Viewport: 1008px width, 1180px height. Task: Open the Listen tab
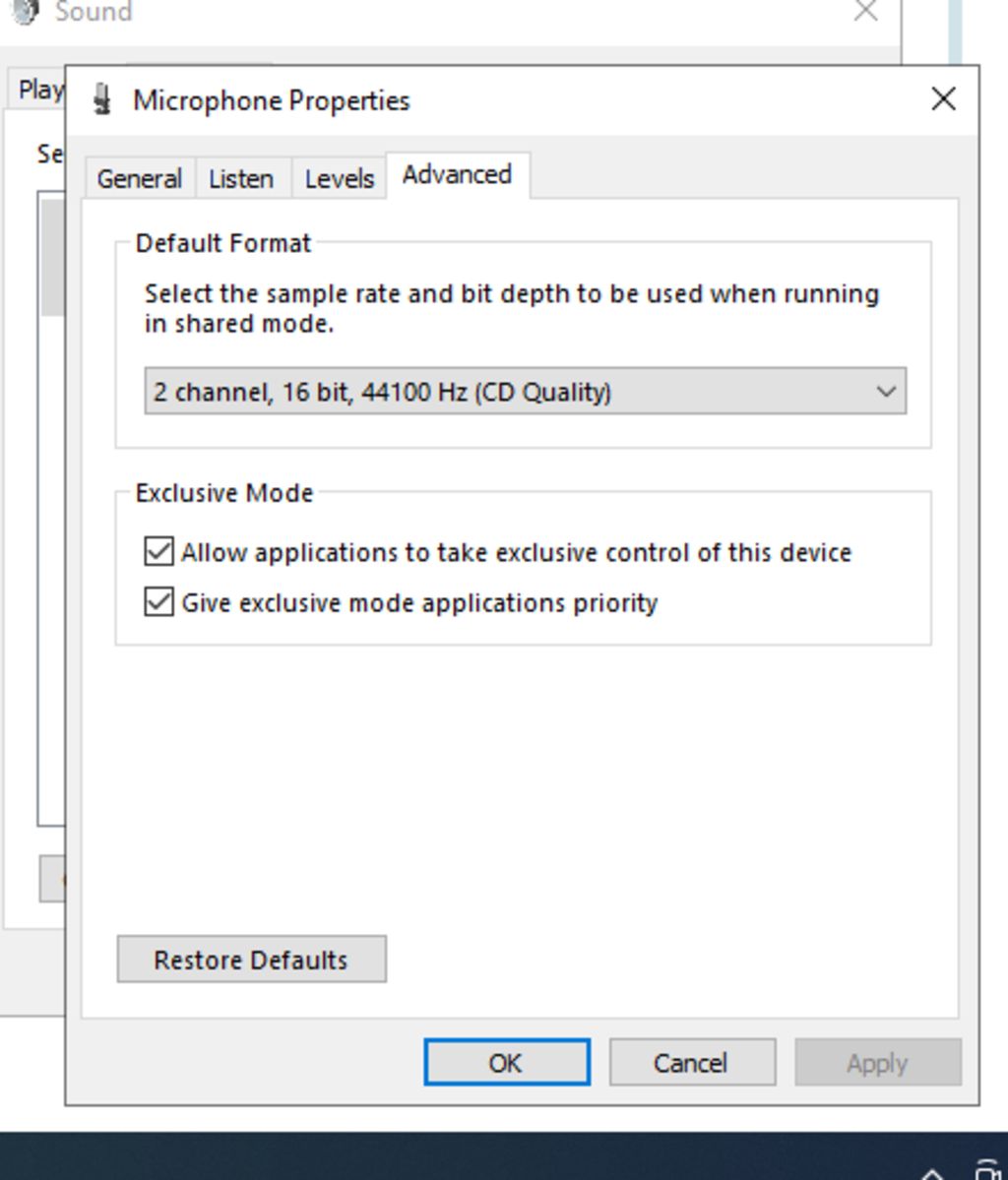[x=241, y=179]
